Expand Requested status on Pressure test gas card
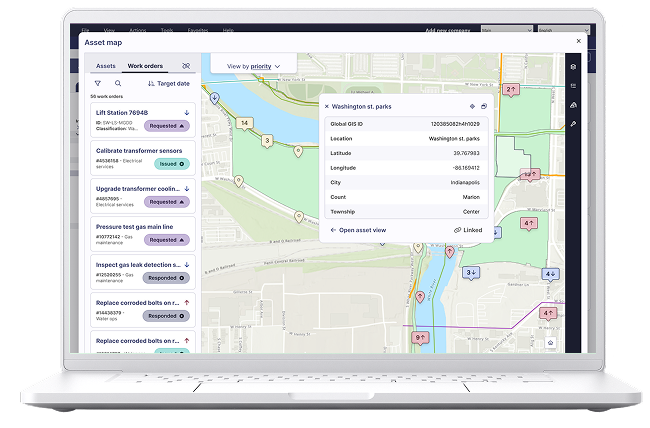Viewport: 650px width, 428px height. (167, 240)
